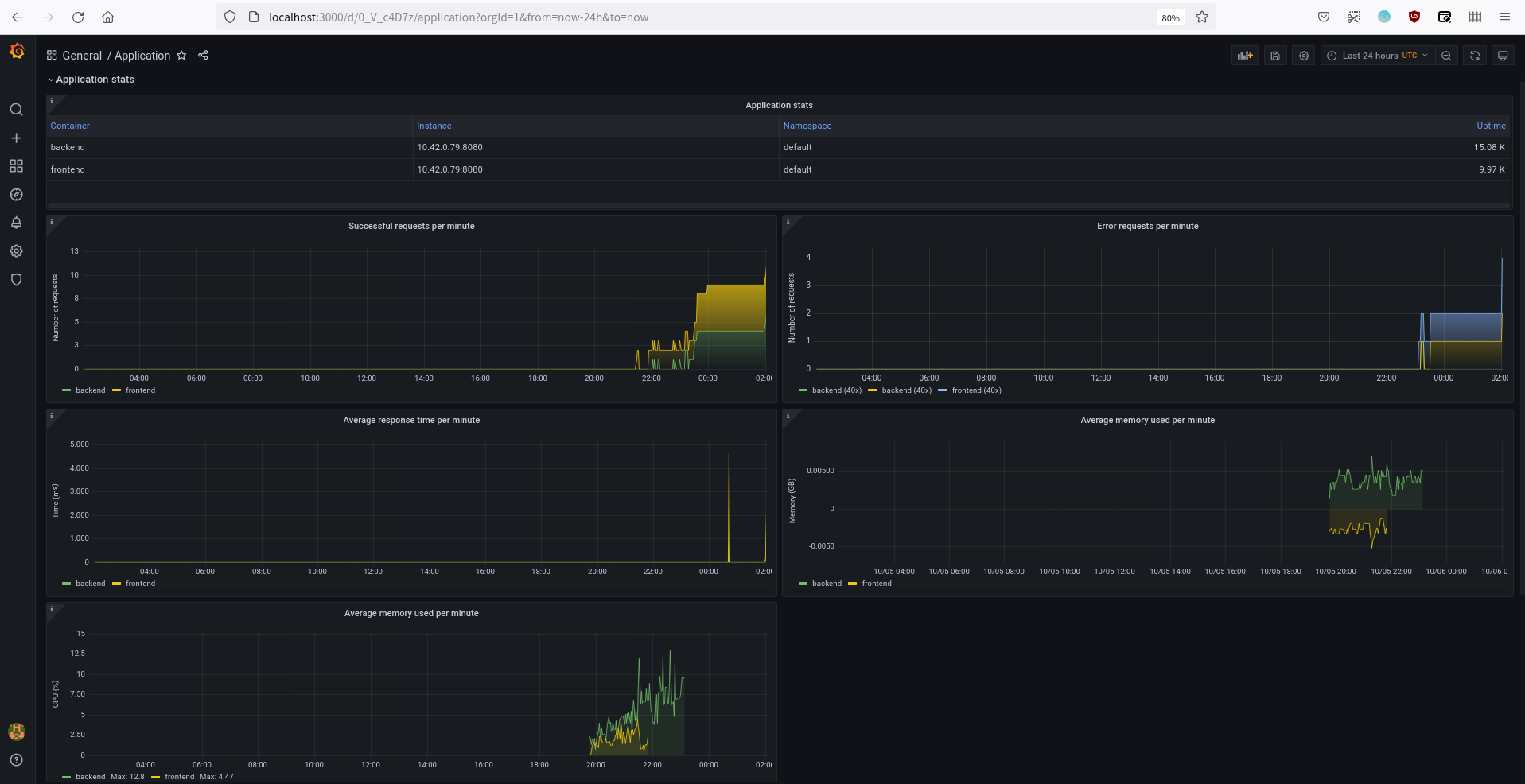Refresh the dashboard
The height and width of the screenshot is (784, 1525).
[x=1475, y=56]
